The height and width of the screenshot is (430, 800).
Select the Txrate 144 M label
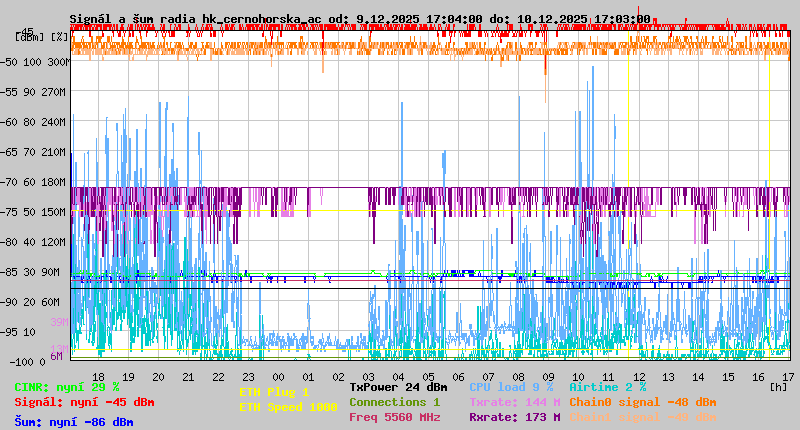click(514, 402)
